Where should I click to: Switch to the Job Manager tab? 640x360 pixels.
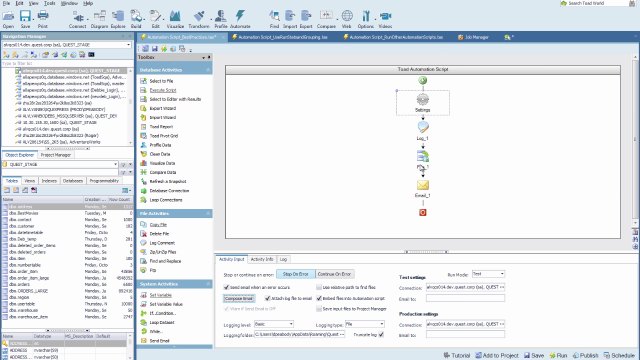[x=473, y=37]
